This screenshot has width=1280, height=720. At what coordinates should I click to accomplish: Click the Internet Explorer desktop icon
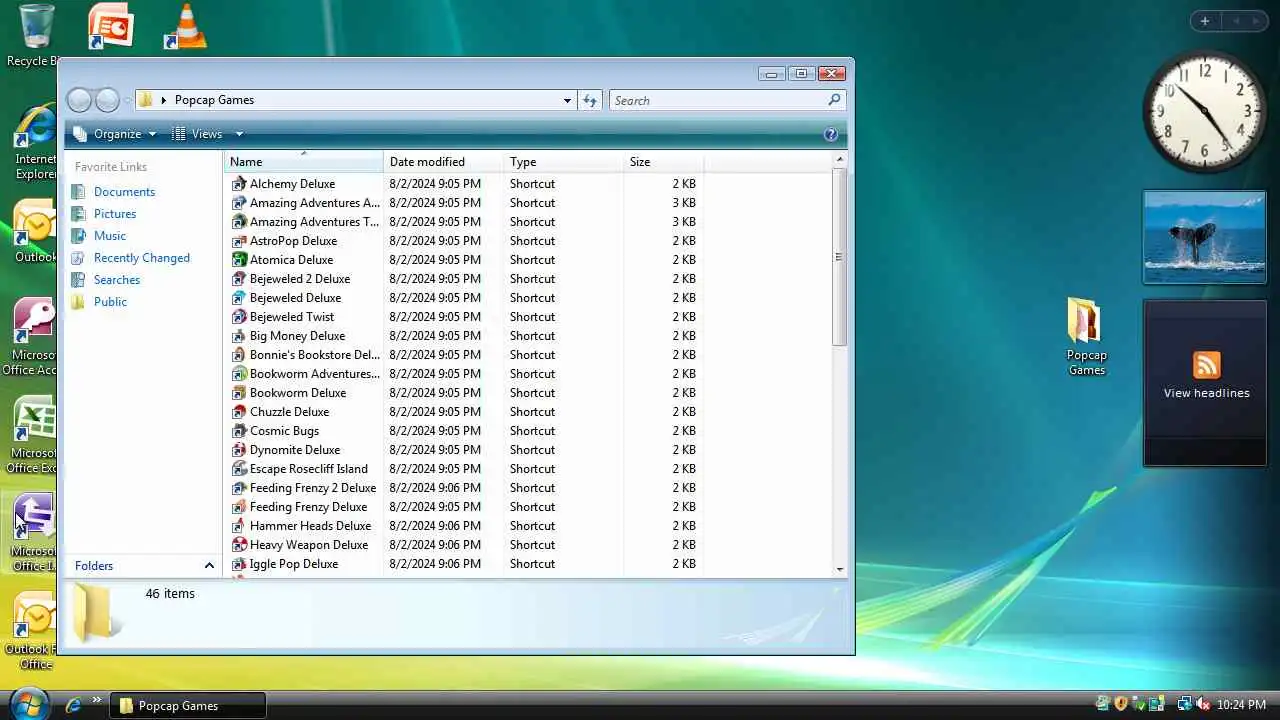pyautogui.click(x=35, y=141)
